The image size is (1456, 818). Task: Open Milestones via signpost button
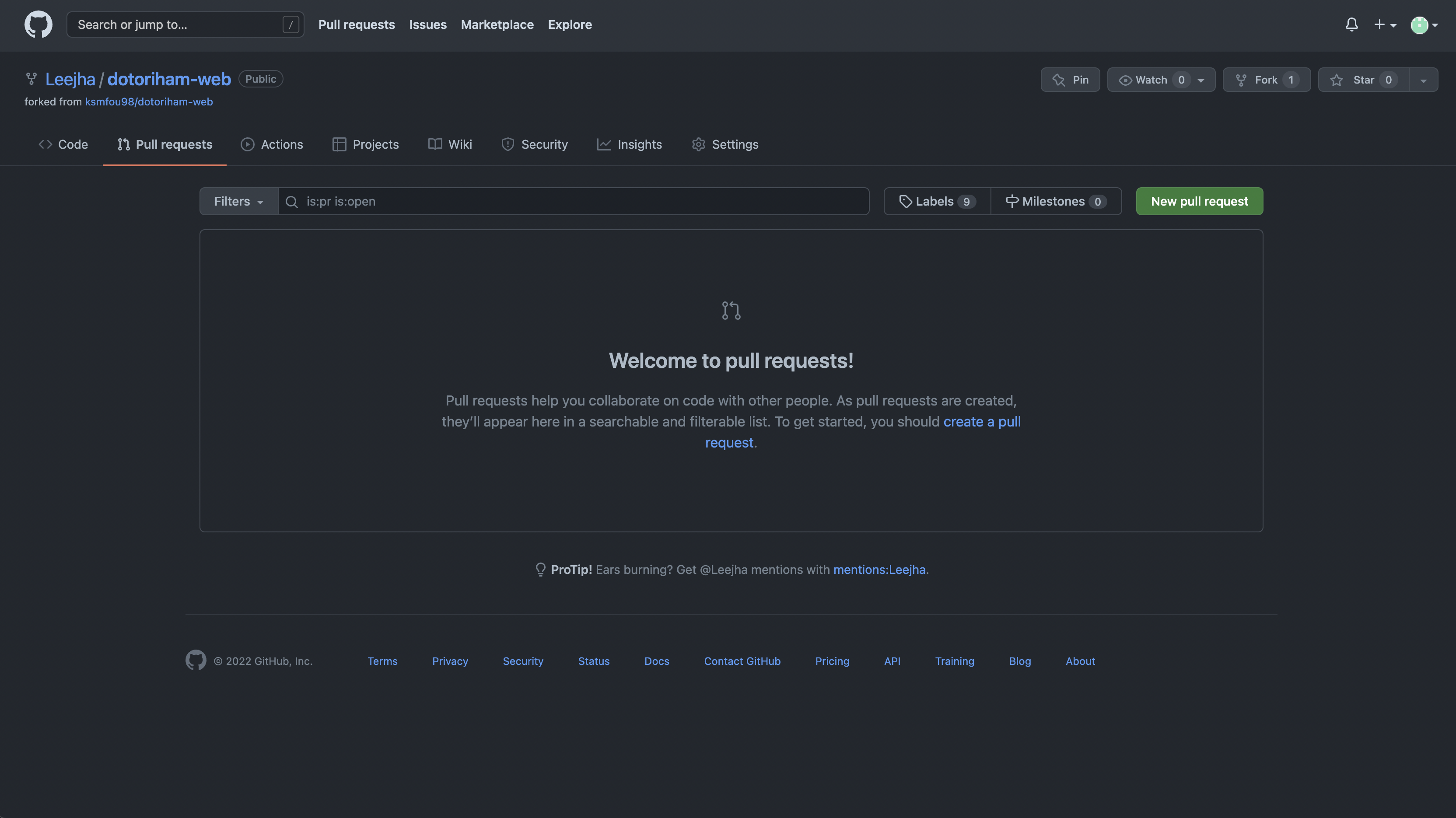tap(1055, 201)
